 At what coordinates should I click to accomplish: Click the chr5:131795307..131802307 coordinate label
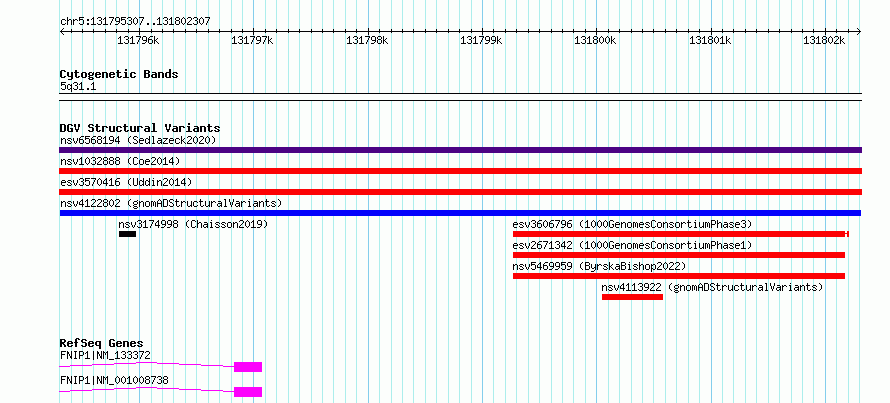pyautogui.click(x=135, y=22)
